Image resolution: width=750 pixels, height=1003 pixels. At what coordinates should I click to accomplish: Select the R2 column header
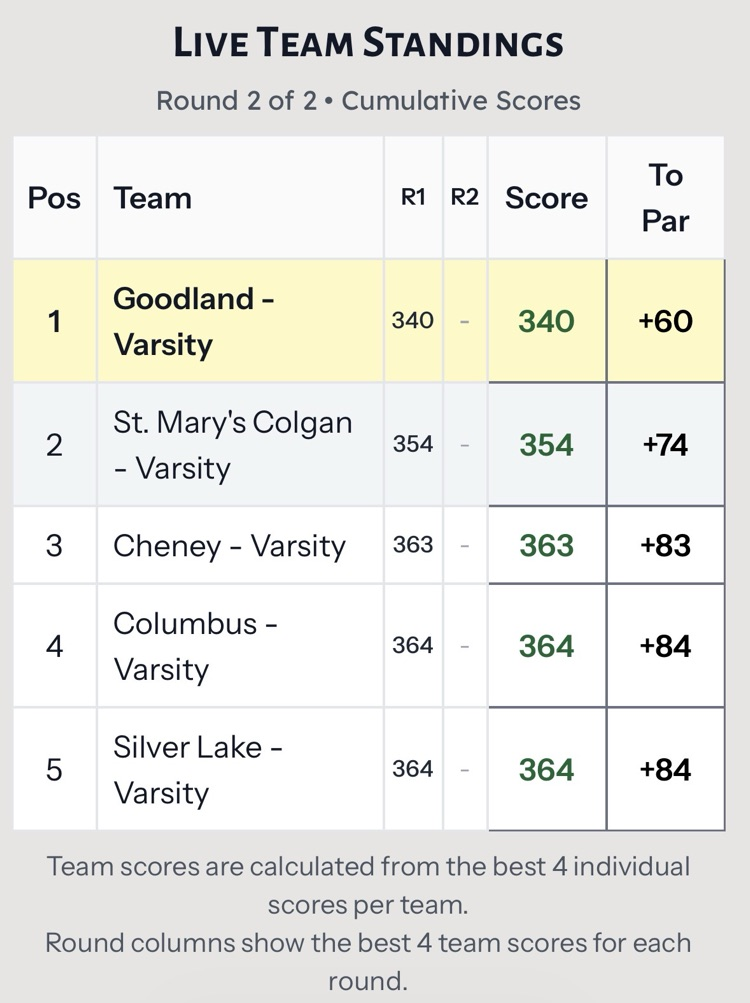tap(465, 198)
